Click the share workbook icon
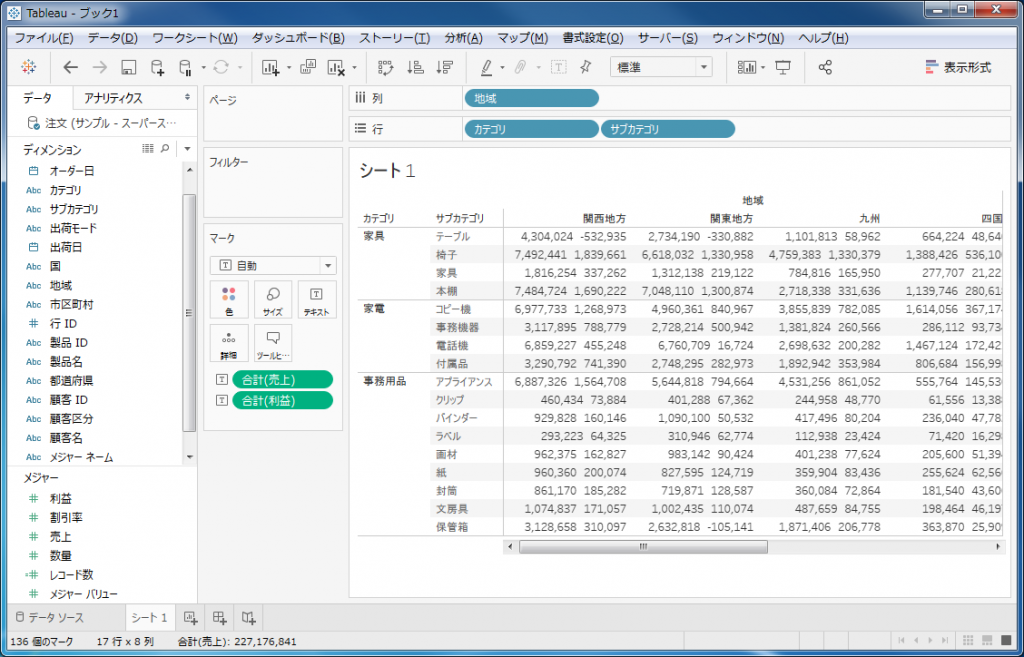The height and width of the screenshot is (657, 1024). (x=825, y=67)
